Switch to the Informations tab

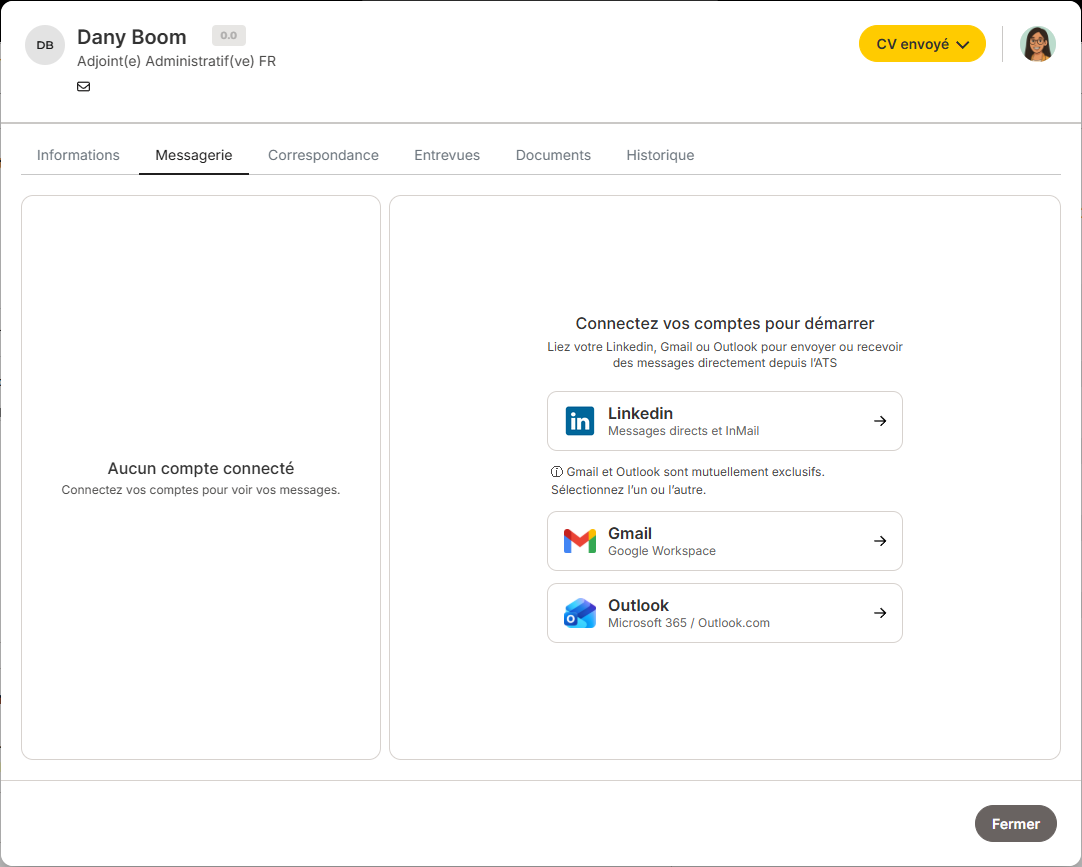(x=78, y=155)
